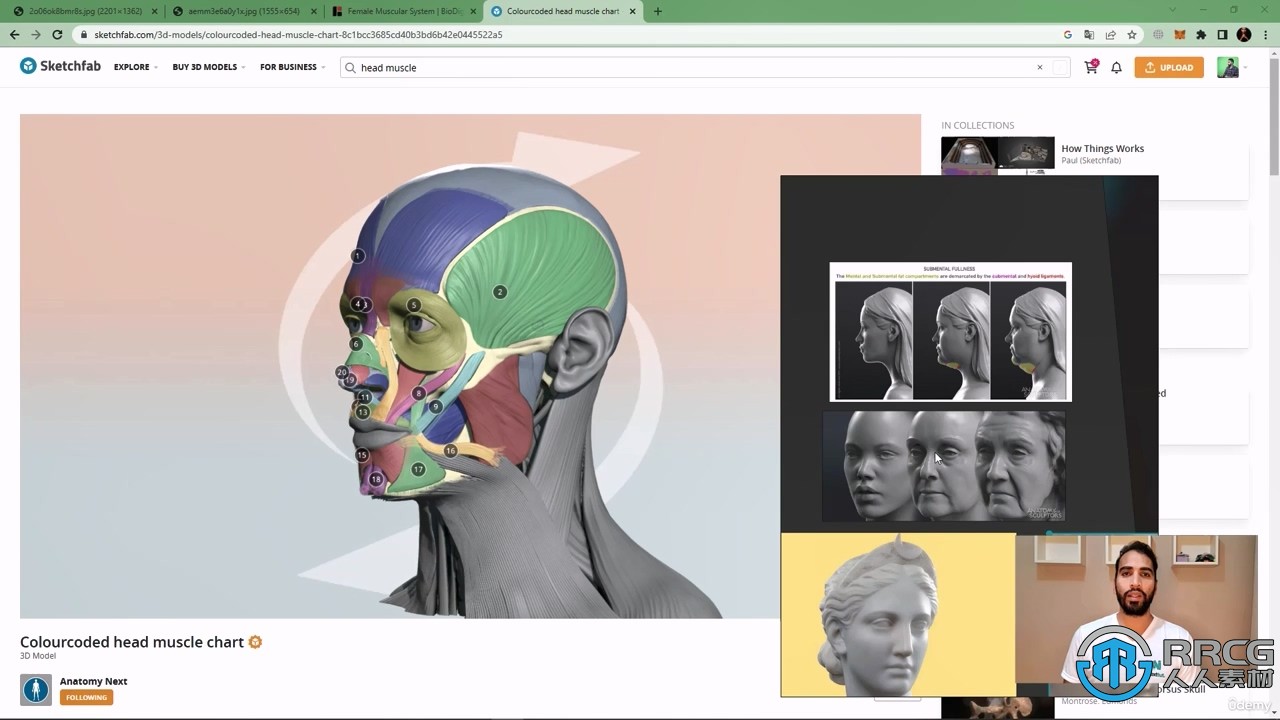Click the browser forward arrow

pos(36,34)
